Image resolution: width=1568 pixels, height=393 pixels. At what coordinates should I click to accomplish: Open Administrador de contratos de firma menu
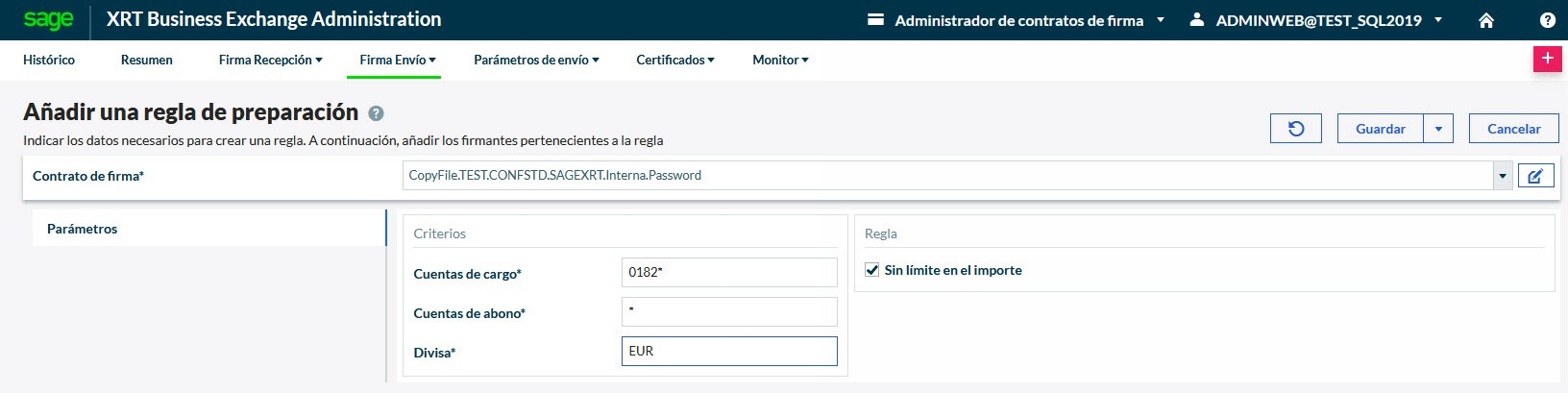(x=1018, y=20)
